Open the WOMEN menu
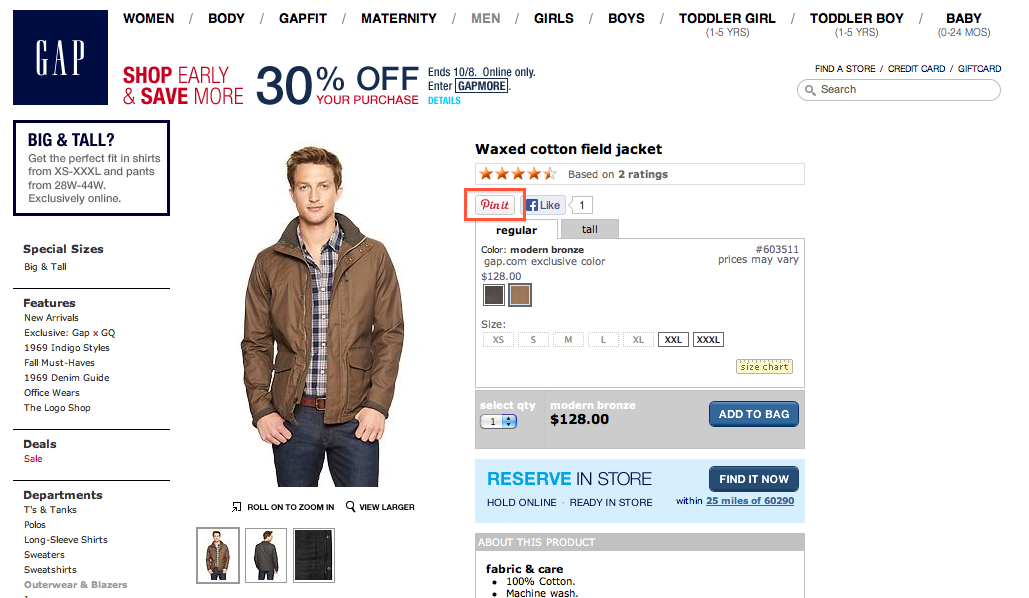The width and height of the screenshot is (1029, 598). pos(148,19)
